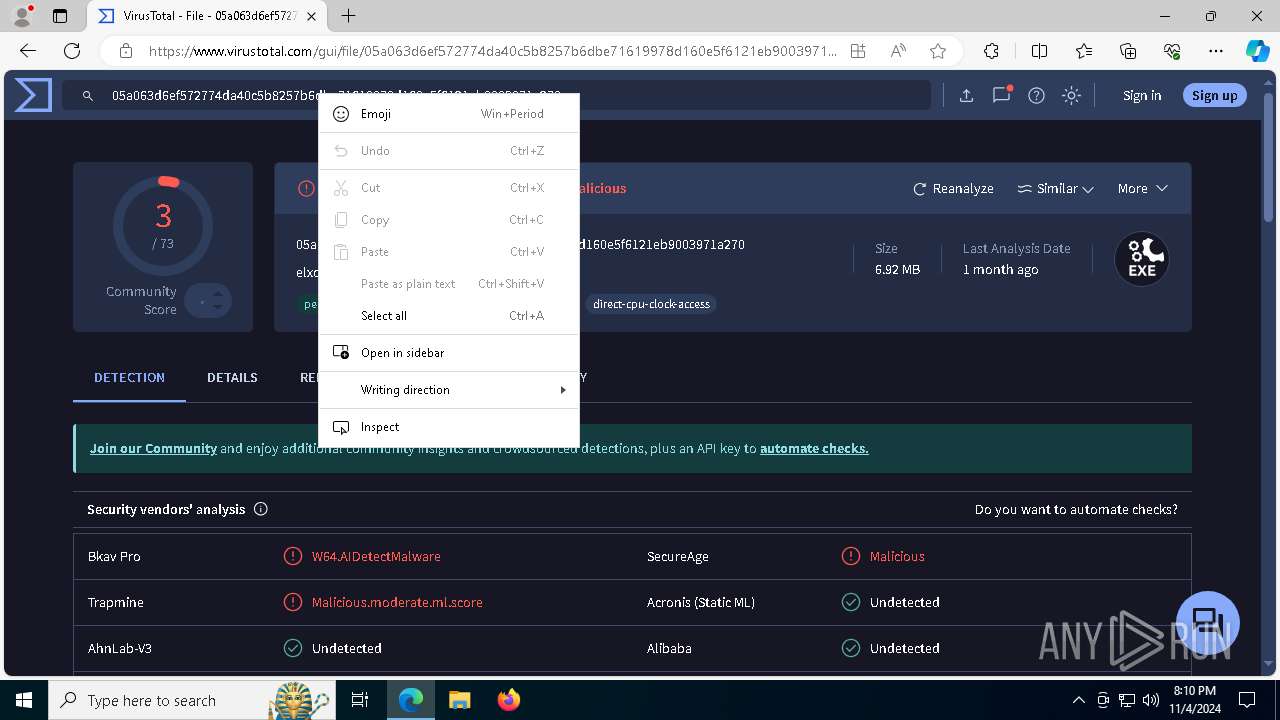Click the Sign up button
Screen dimensions: 1280x720
click(x=1214, y=95)
